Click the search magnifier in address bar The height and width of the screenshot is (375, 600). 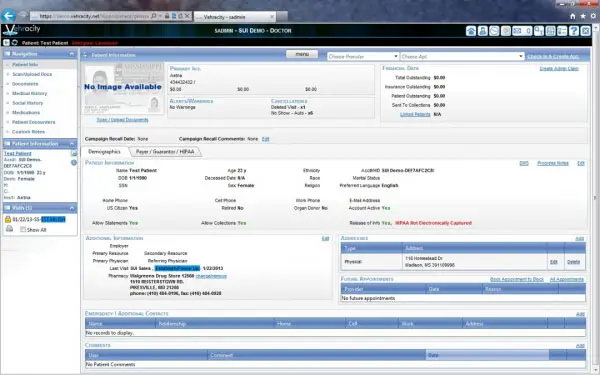click(153, 16)
